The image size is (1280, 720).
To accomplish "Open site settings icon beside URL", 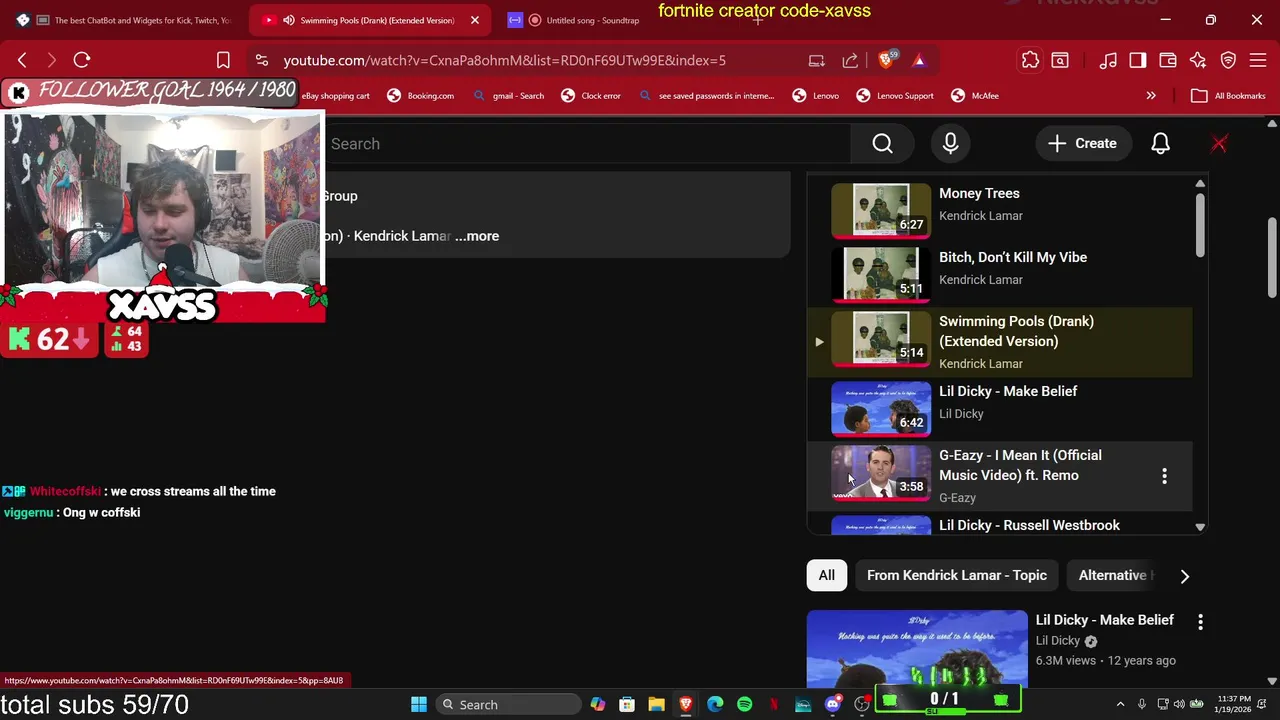I will (261, 60).
